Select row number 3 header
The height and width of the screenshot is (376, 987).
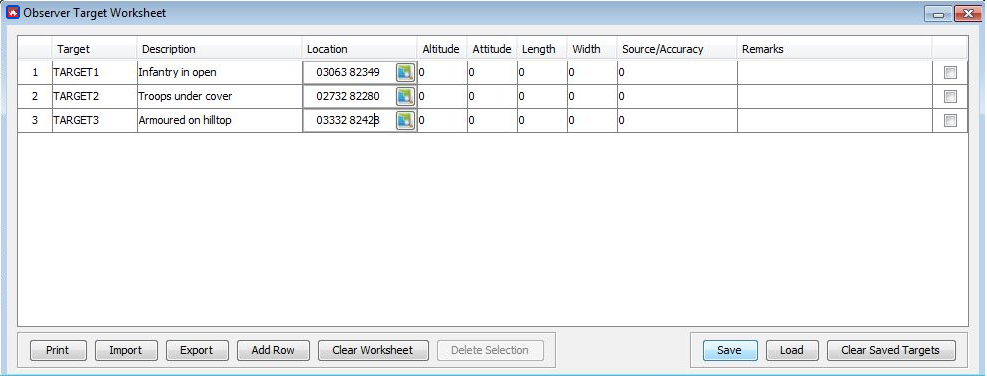(x=35, y=120)
